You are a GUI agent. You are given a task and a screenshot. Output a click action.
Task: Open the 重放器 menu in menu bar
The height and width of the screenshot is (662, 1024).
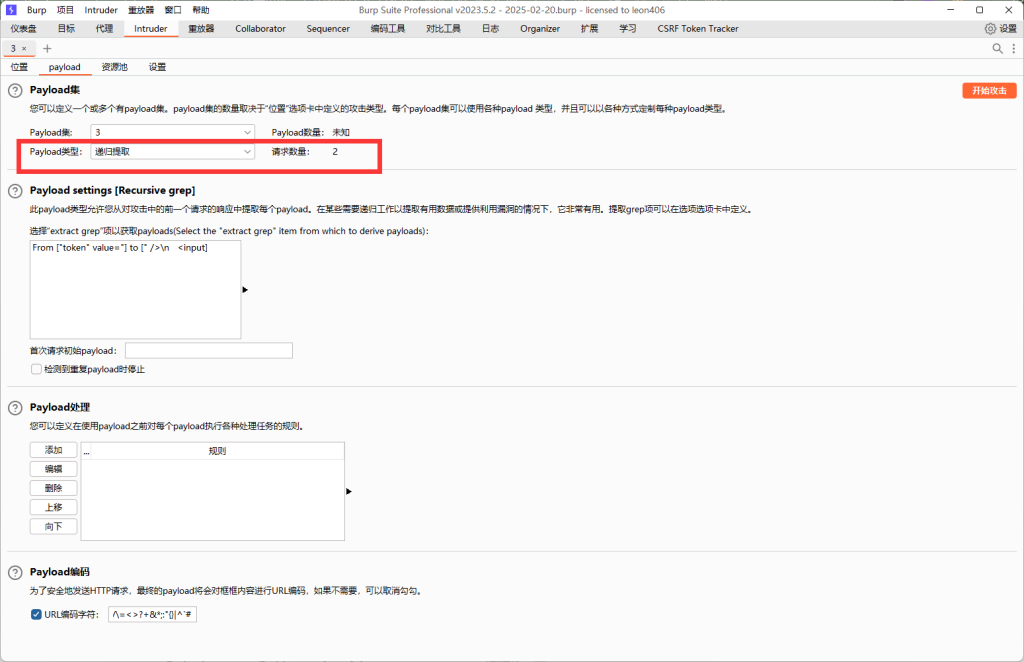pyautogui.click(x=141, y=10)
